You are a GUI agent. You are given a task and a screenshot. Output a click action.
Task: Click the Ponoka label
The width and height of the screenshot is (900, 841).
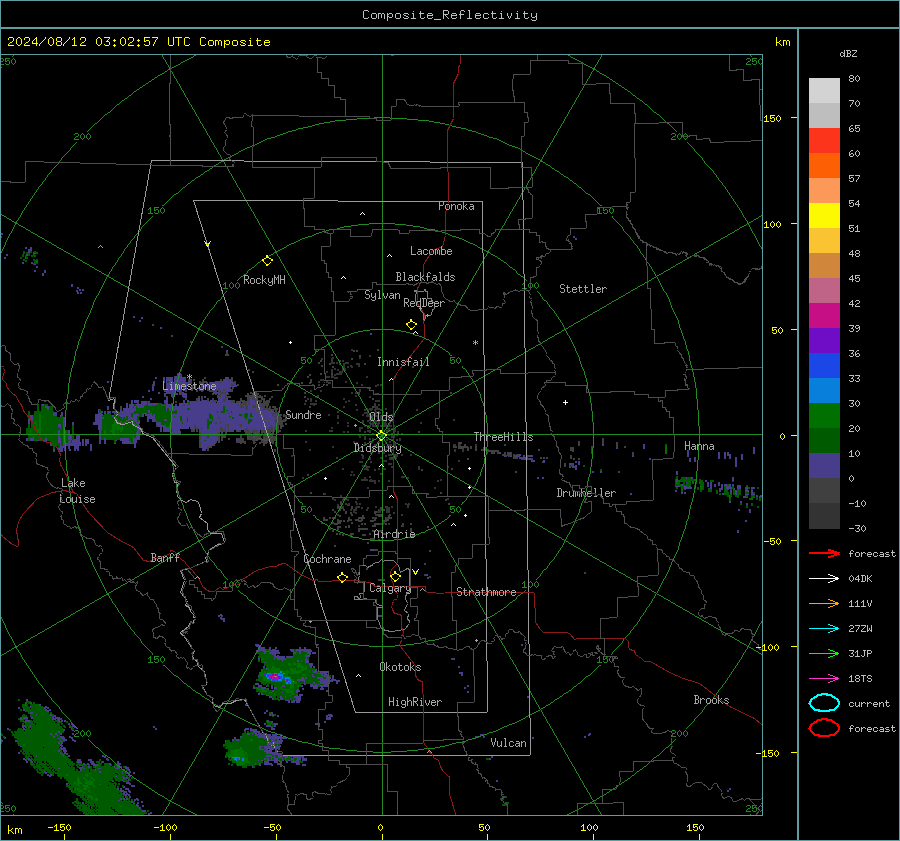click(x=456, y=206)
